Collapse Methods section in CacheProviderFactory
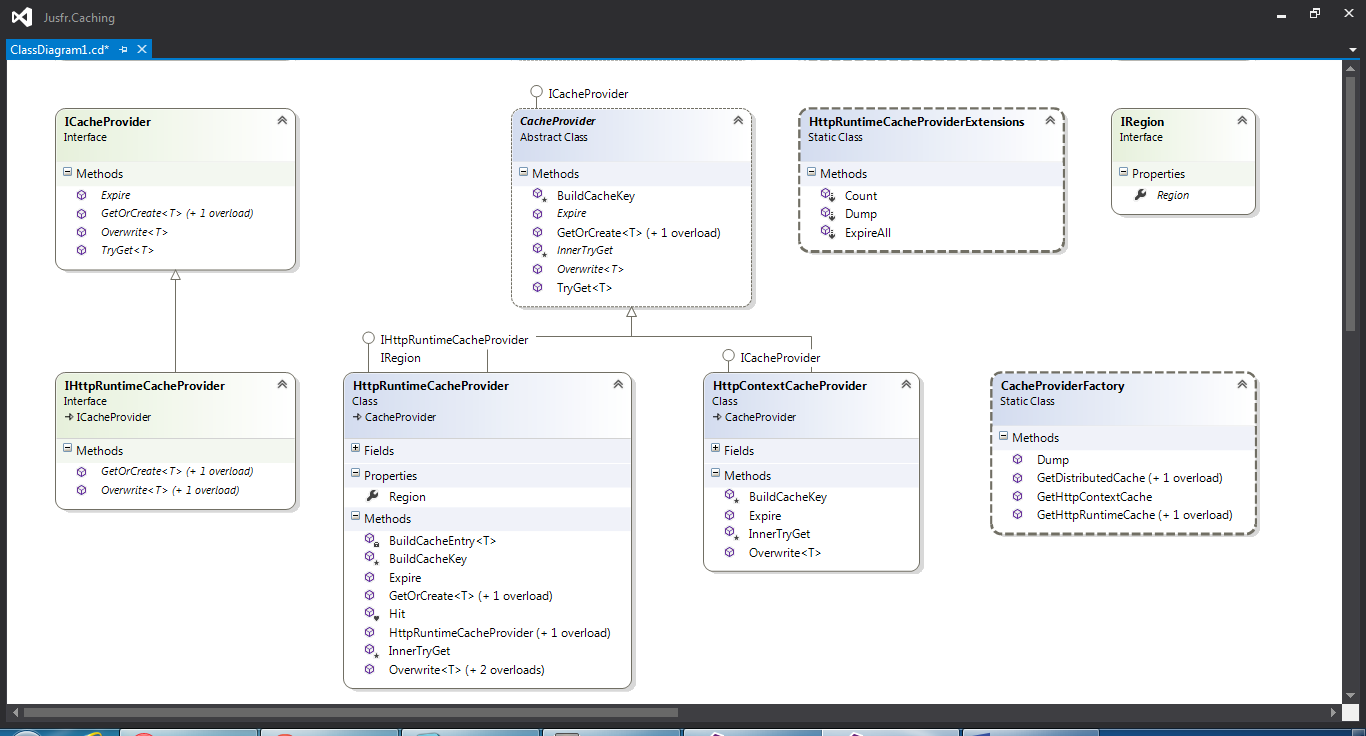 [1003, 437]
